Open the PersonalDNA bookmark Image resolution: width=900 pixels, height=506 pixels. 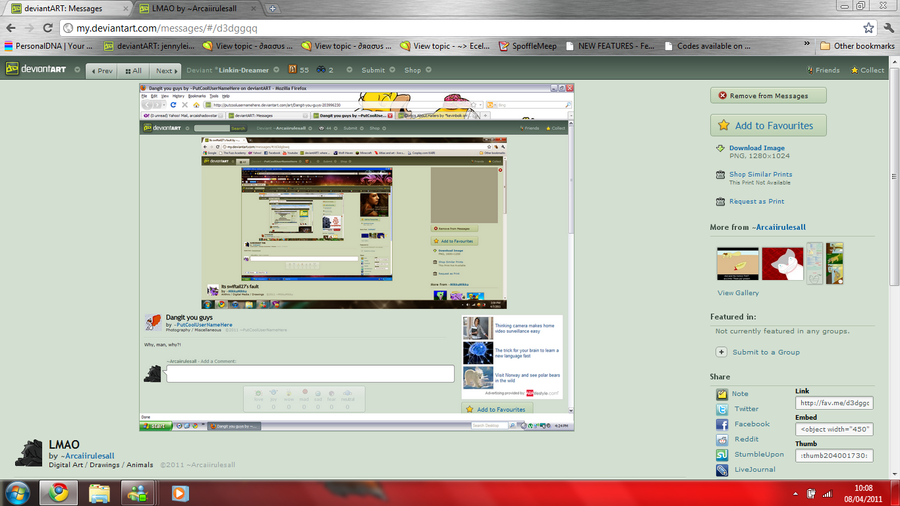coord(49,45)
